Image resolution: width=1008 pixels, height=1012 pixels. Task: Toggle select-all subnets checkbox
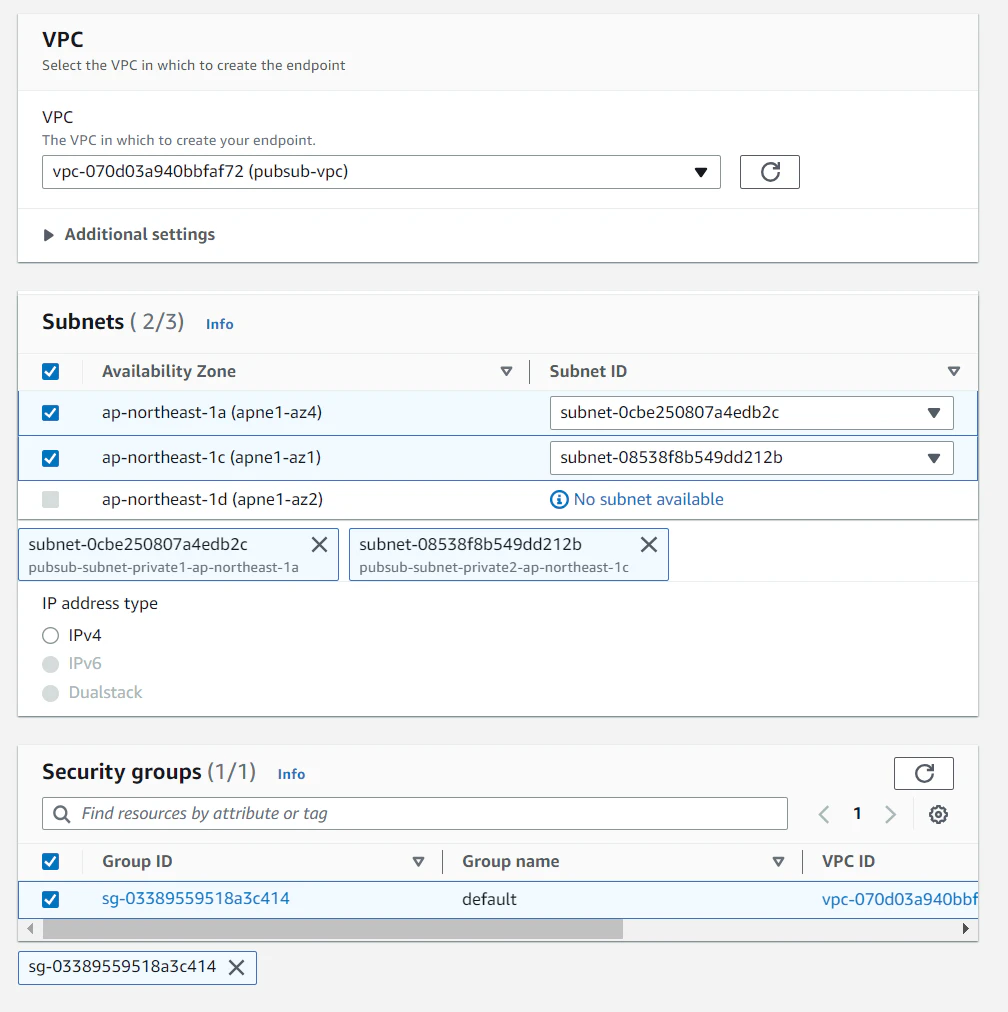pos(50,372)
